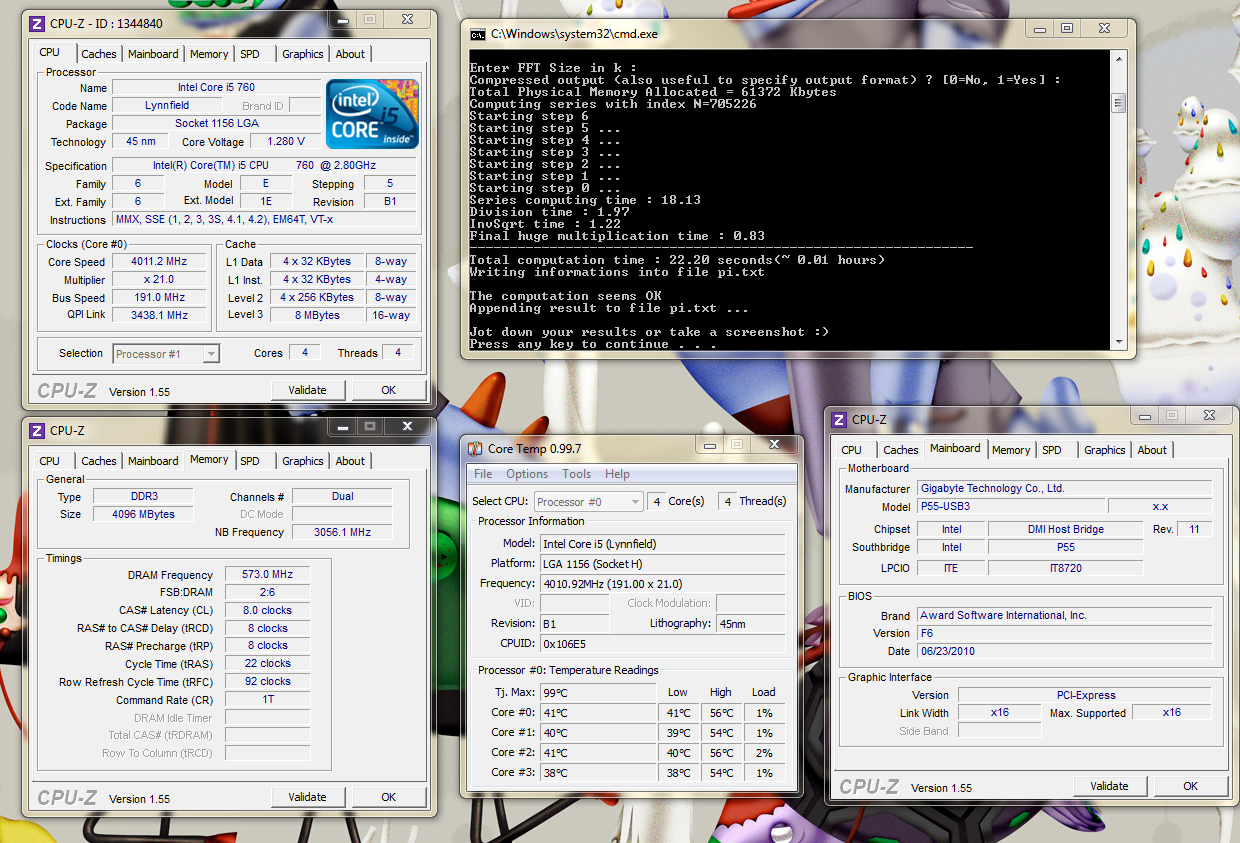
Task: Click the CPU-Z icon in the Mainboard window title bar
Action: tap(840, 419)
